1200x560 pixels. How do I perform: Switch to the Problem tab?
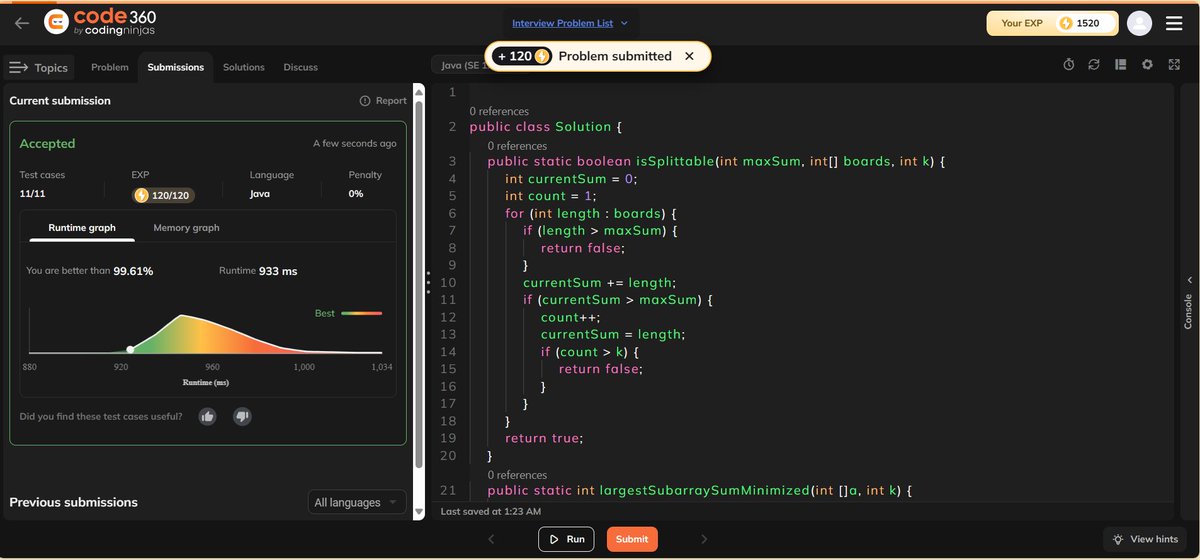pos(110,67)
